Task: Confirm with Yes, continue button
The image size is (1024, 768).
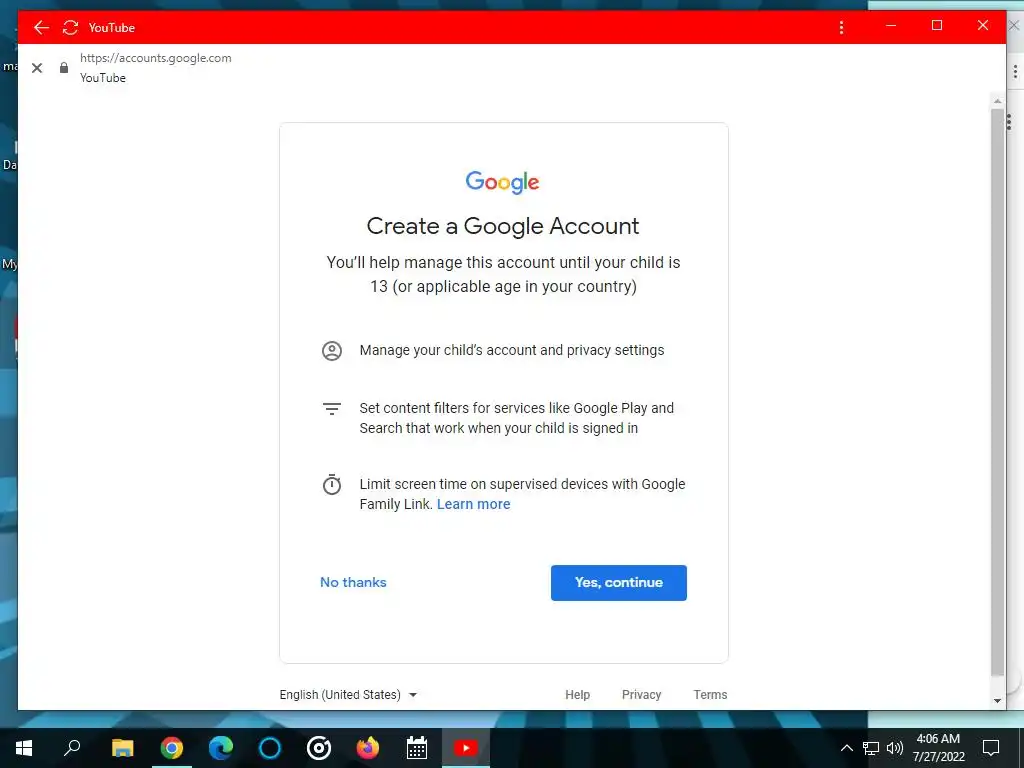Action: click(618, 583)
